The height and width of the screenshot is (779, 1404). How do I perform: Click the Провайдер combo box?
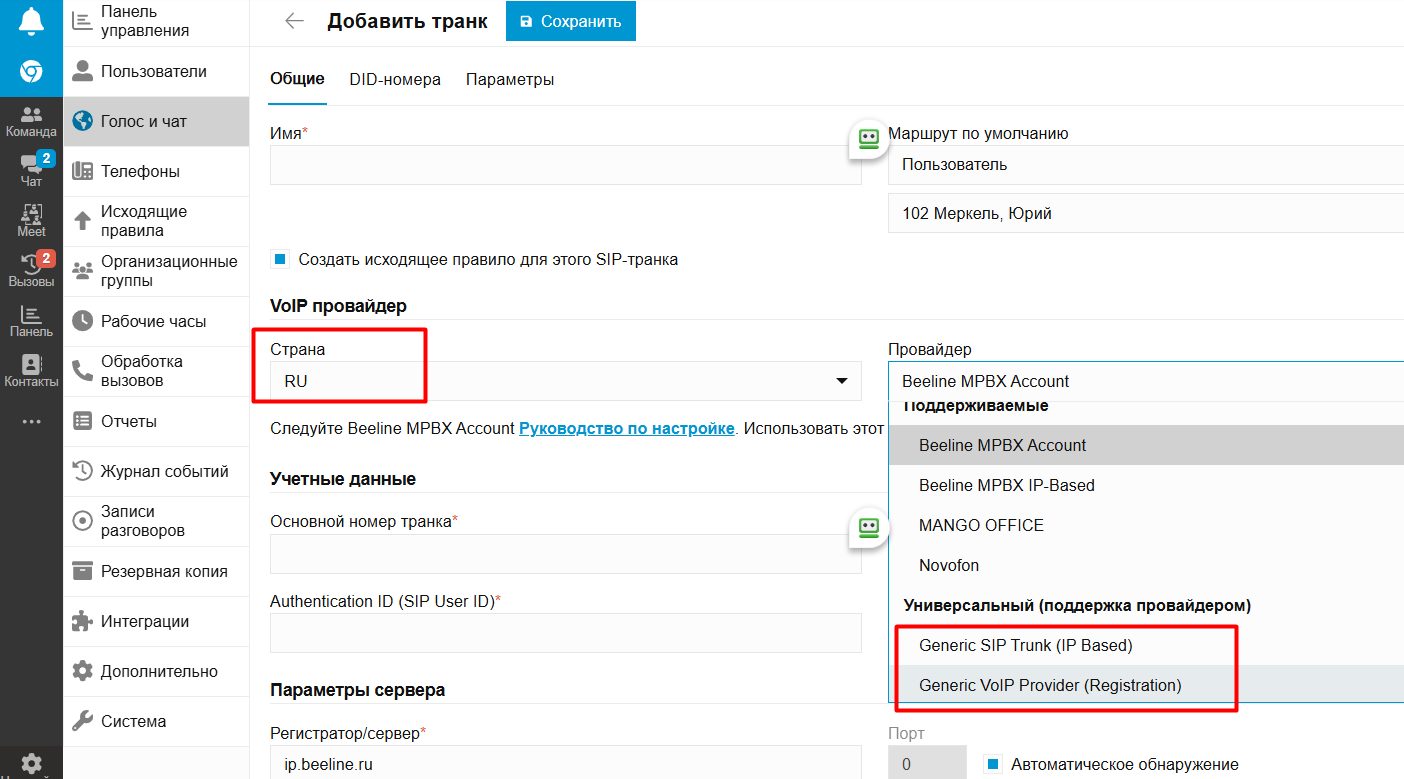[x=1146, y=381]
